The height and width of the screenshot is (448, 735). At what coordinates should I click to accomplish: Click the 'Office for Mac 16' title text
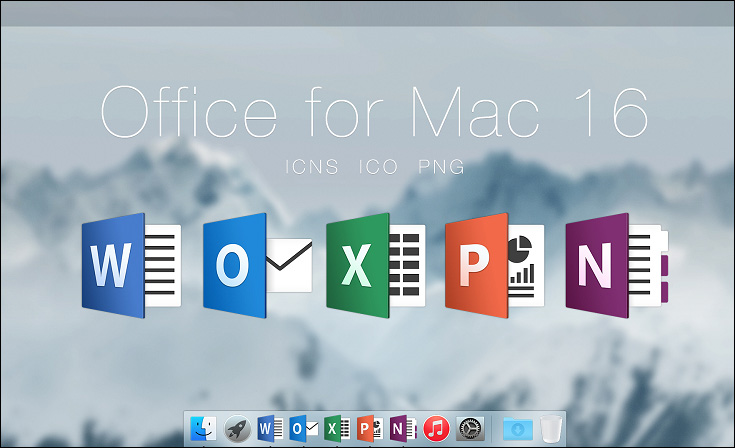374,112
